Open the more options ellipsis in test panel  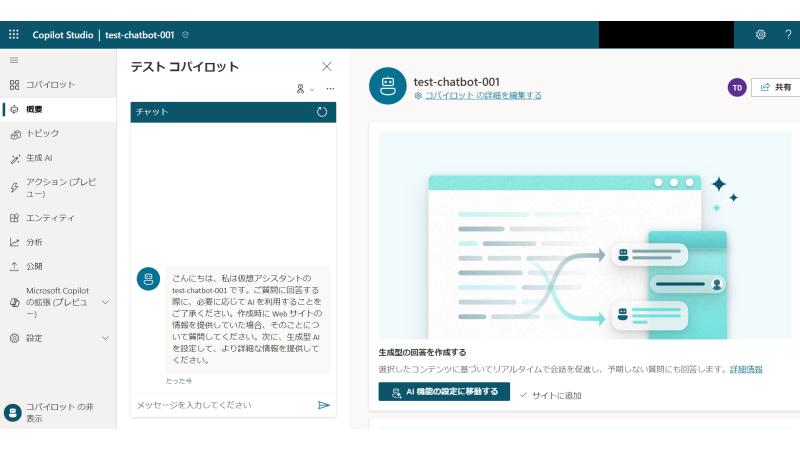330,89
